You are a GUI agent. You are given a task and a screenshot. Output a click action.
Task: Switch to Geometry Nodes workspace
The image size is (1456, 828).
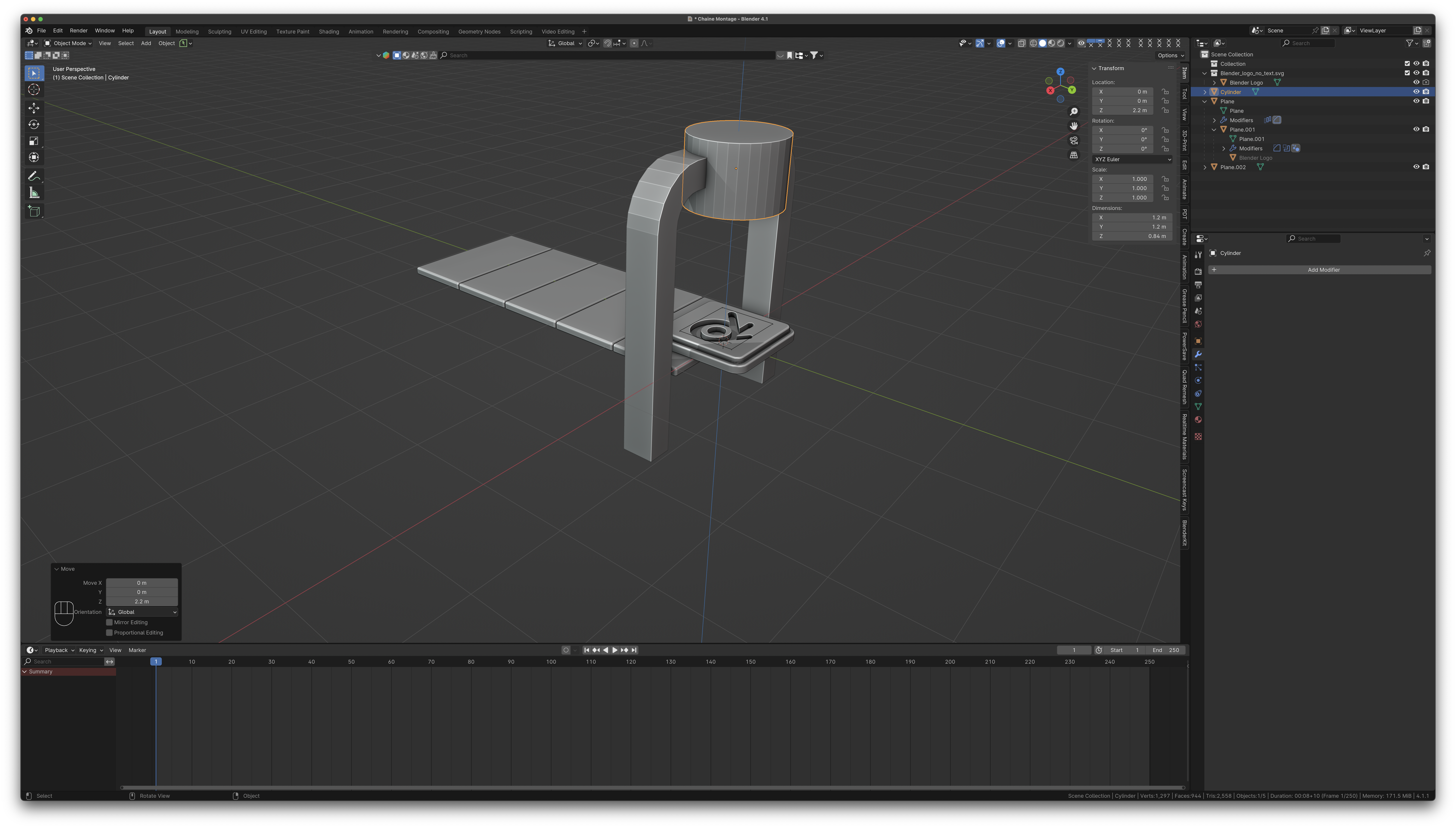[x=479, y=32]
